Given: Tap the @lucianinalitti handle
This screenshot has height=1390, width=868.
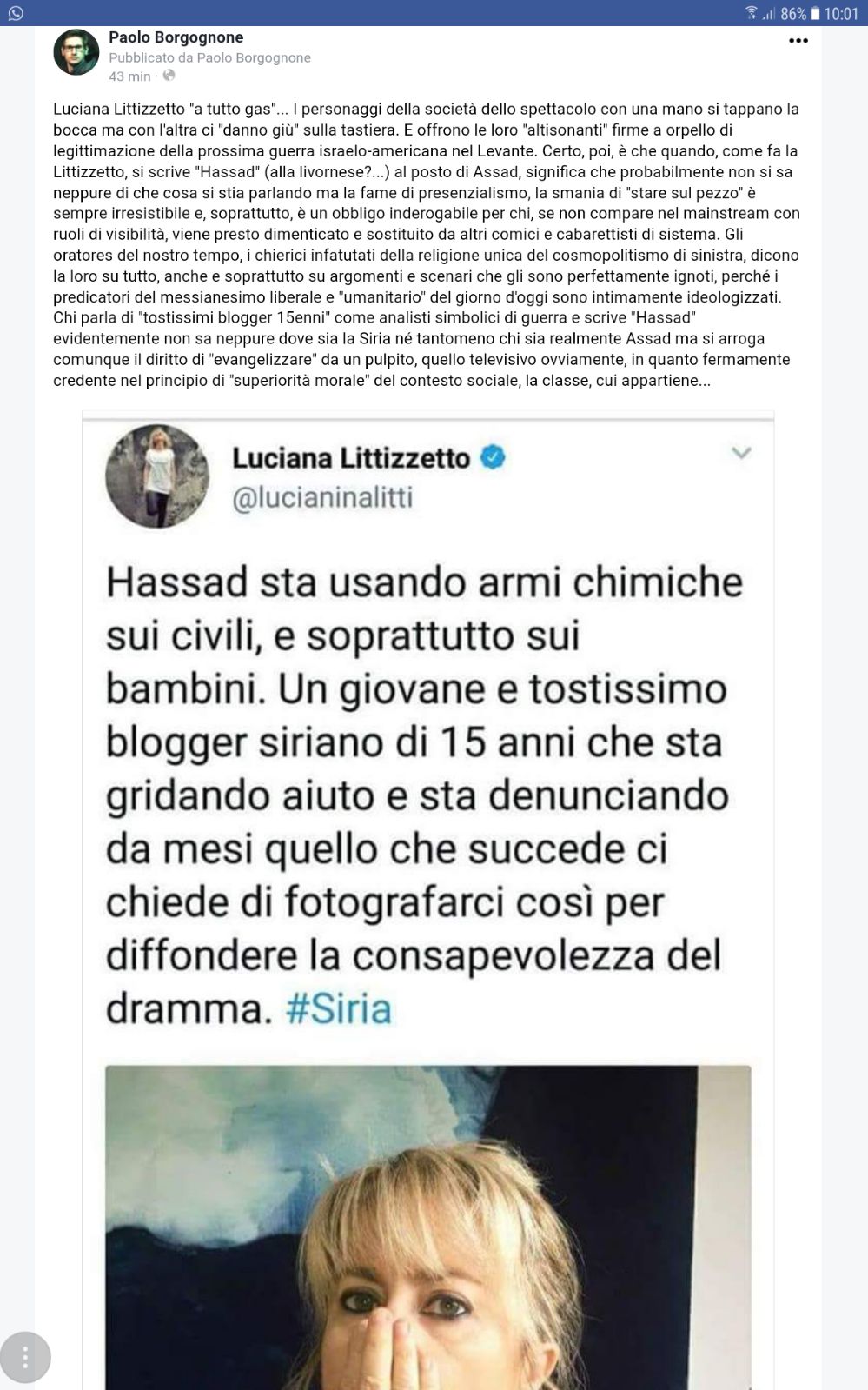Looking at the screenshot, I should pos(322,498).
